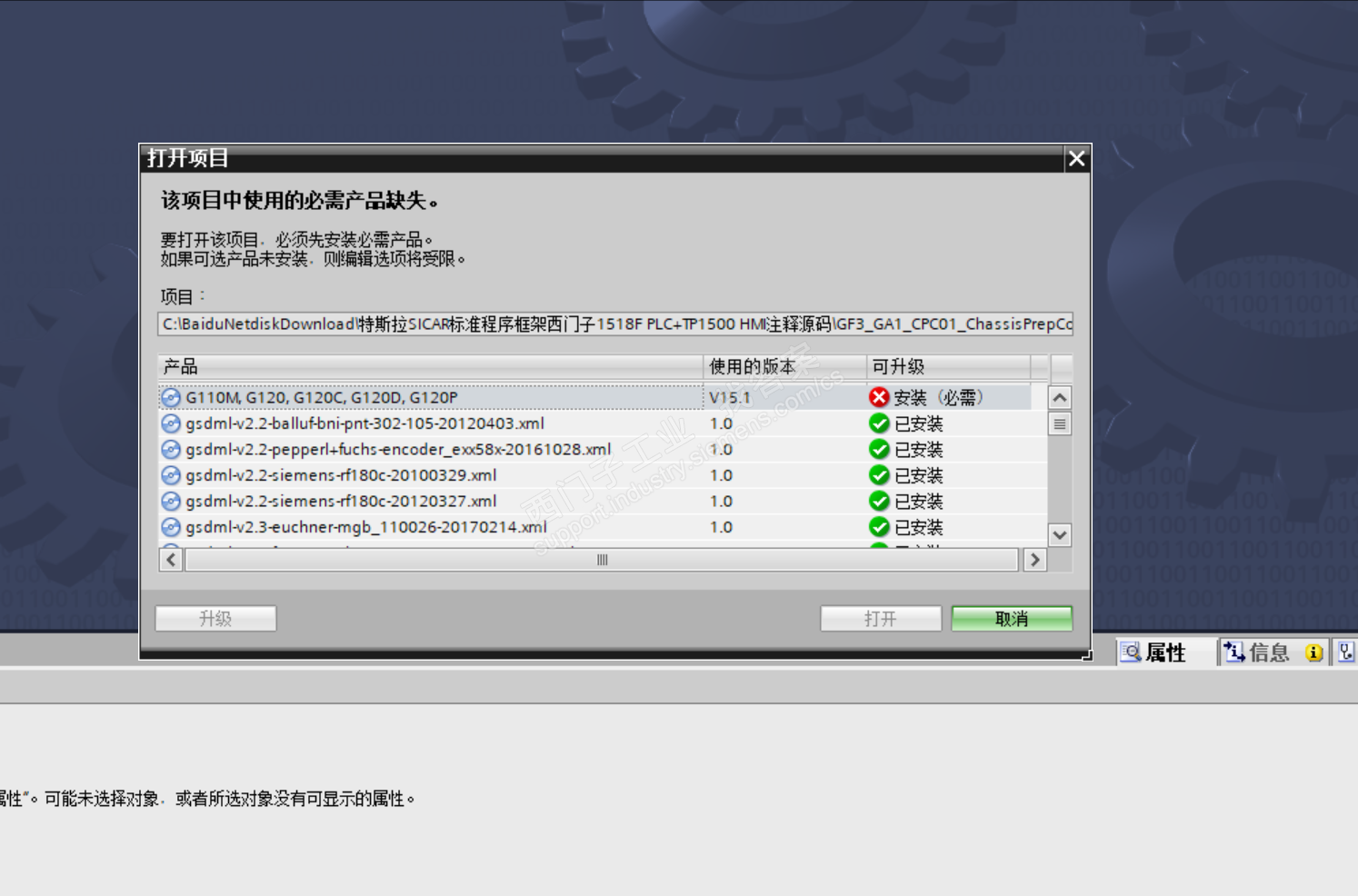Image resolution: width=1358 pixels, height=896 pixels.
Task: Click the green check for siemens-rf180c-20120327 row
Action: pos(879,501)
